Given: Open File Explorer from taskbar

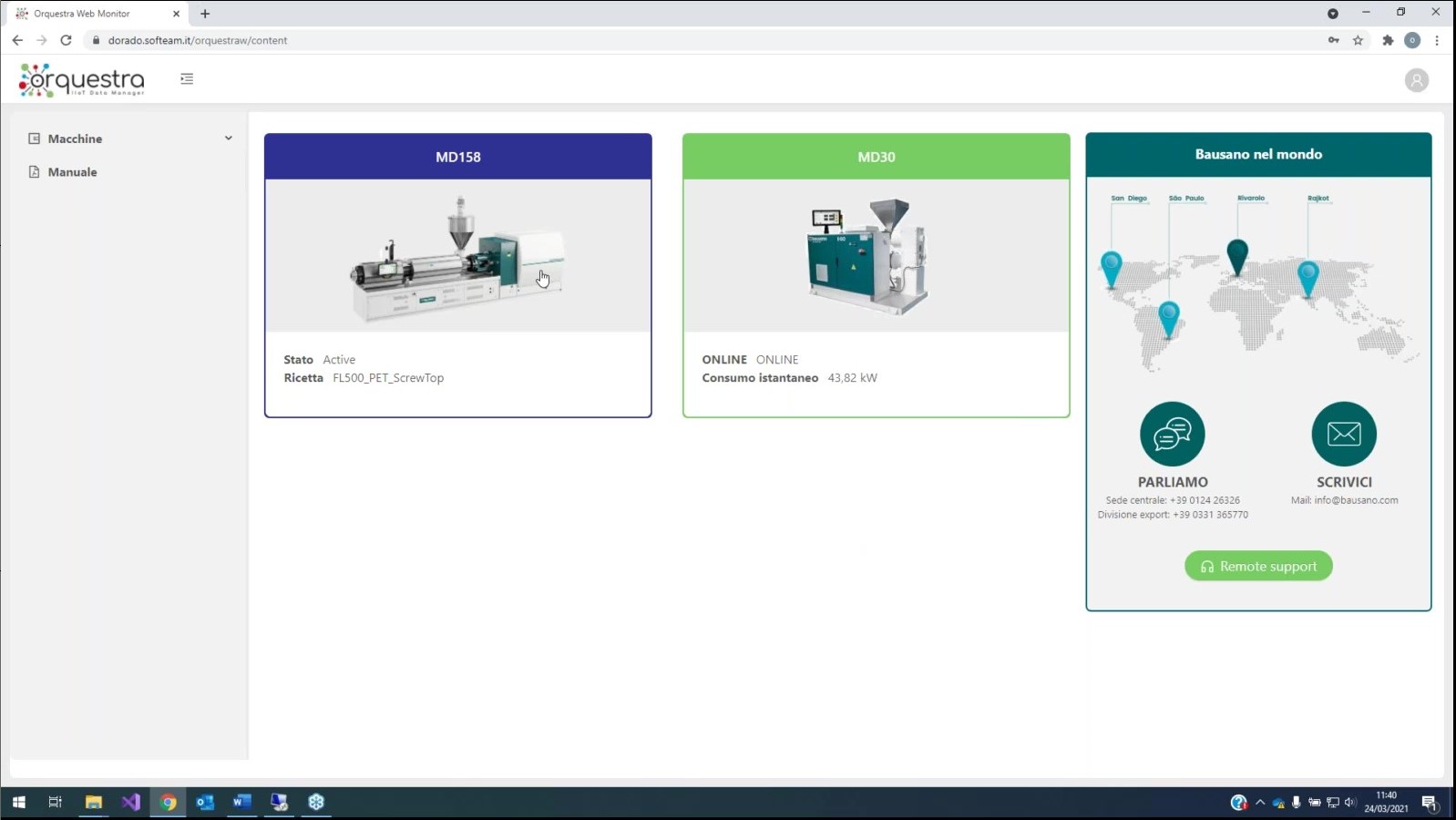Looking at the screenshot, I should 94,802.
